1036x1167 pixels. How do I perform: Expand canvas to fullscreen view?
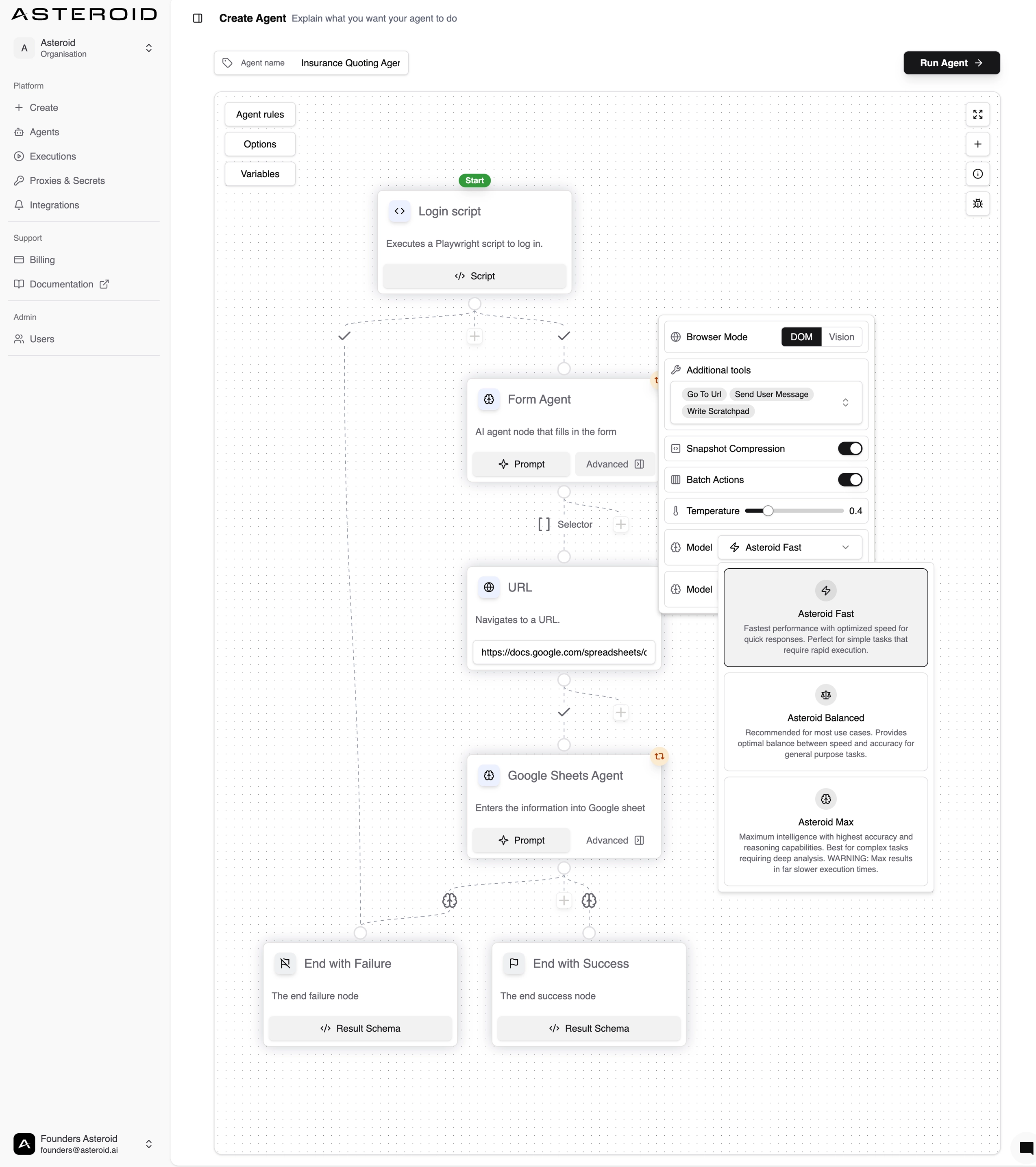coord(978,114)
